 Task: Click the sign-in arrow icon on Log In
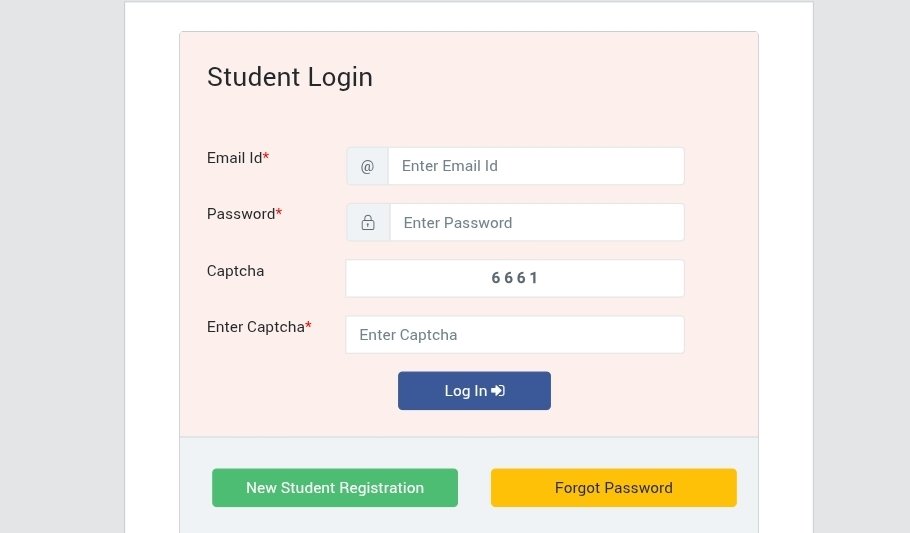point(498,391)
